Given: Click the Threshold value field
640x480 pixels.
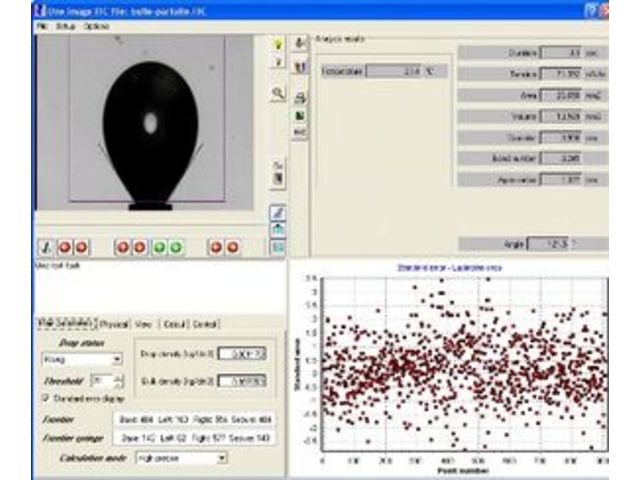Looking at the screenshot, I should [102, 381].
